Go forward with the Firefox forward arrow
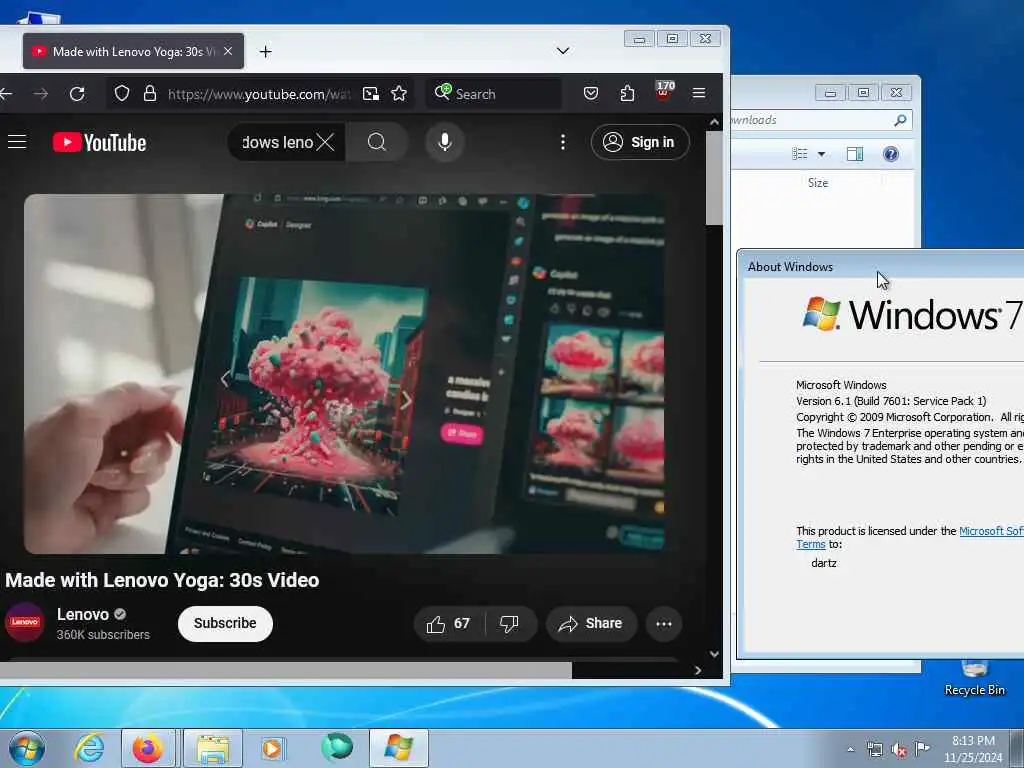Screen dimensions: 1024x768 tap(40, 94)
